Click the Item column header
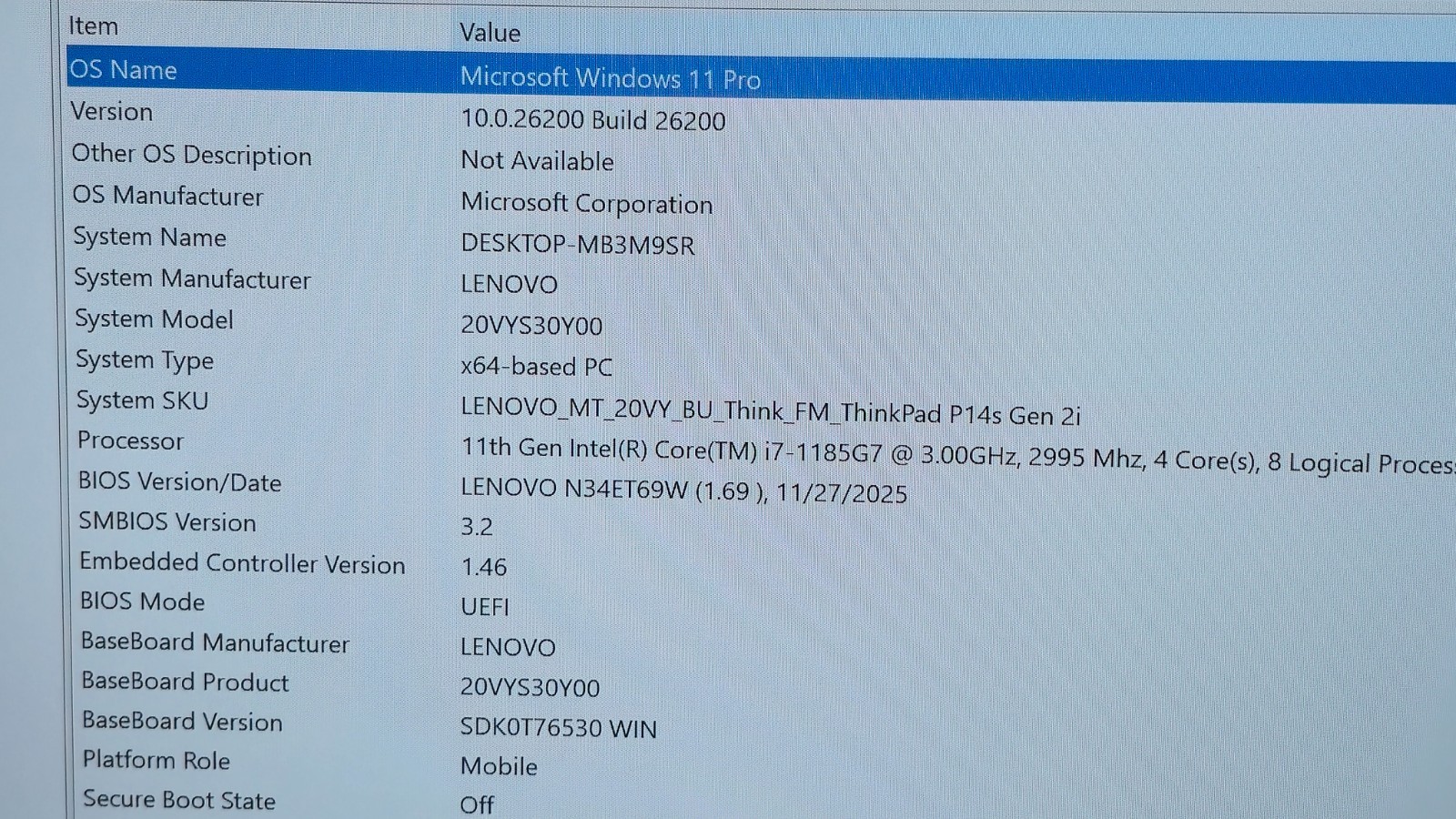 coord(94,26)
